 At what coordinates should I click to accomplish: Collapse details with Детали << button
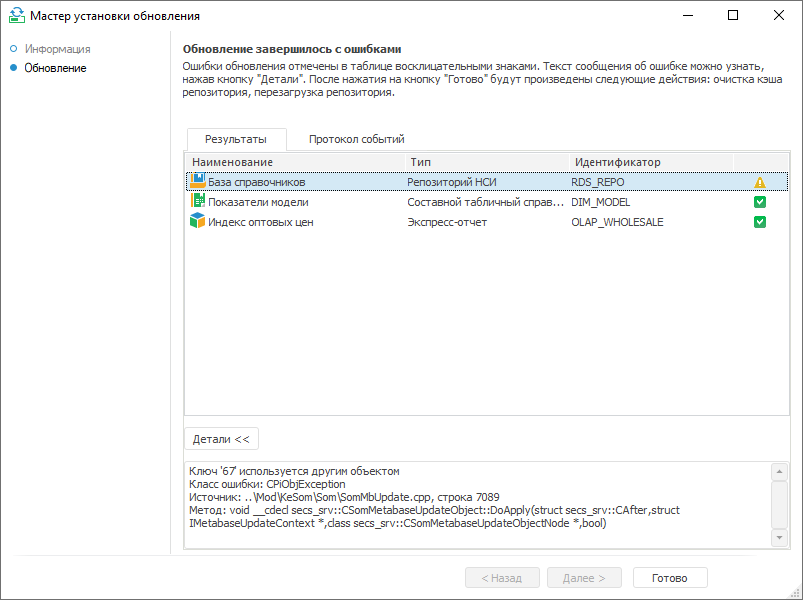coord(220,439)
